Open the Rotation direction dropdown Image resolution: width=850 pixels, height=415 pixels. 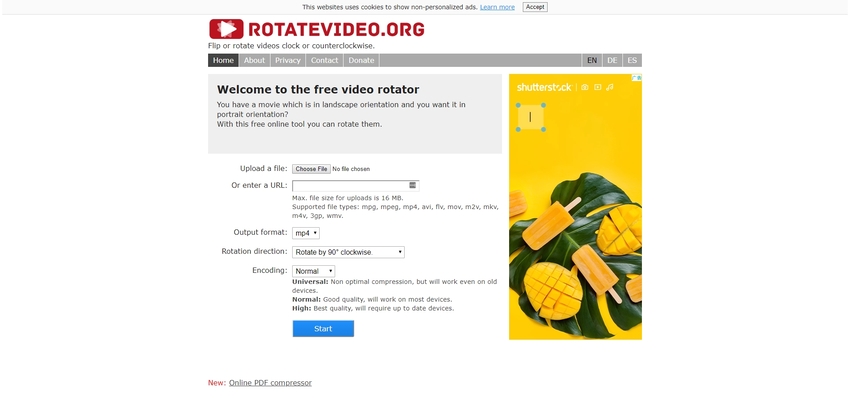click(x=348, y=252)
